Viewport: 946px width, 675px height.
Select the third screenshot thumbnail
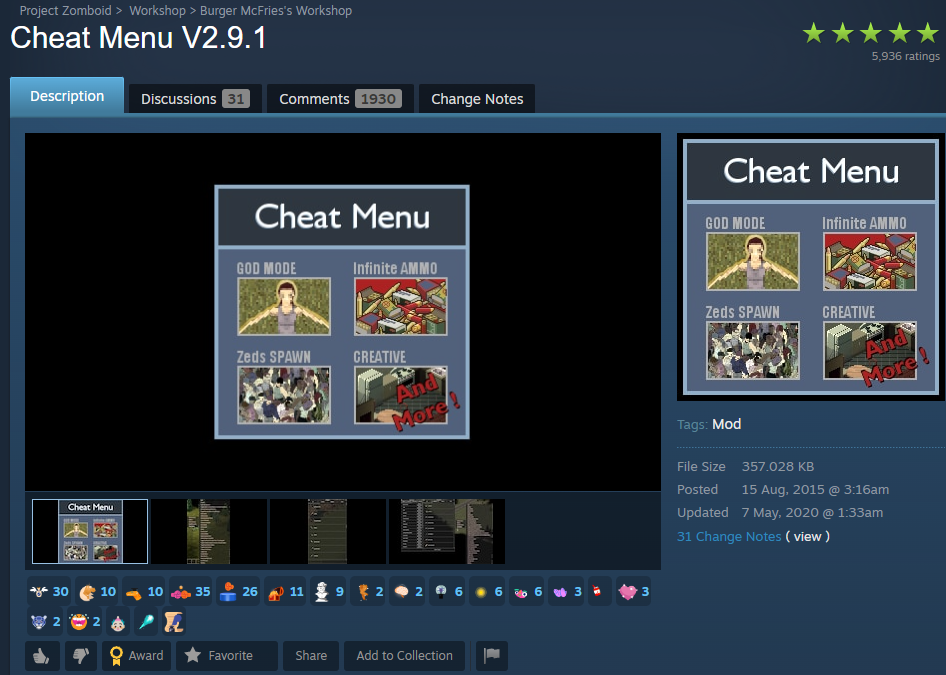coord(328,531)
